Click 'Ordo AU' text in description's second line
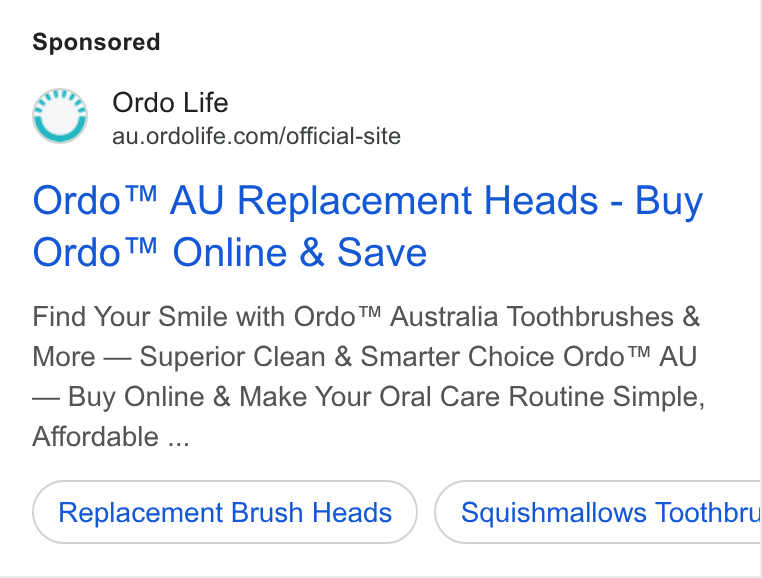 coord(630,356)
